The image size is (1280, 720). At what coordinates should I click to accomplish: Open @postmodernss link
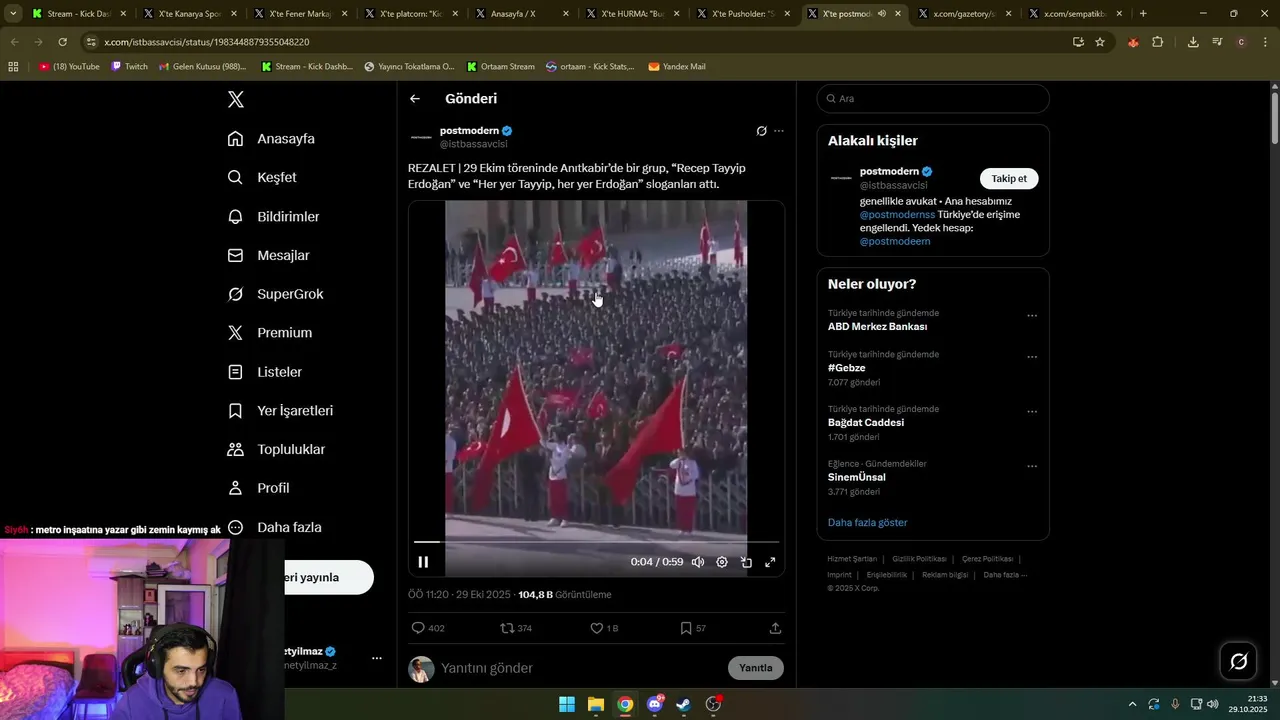[897, 215]
